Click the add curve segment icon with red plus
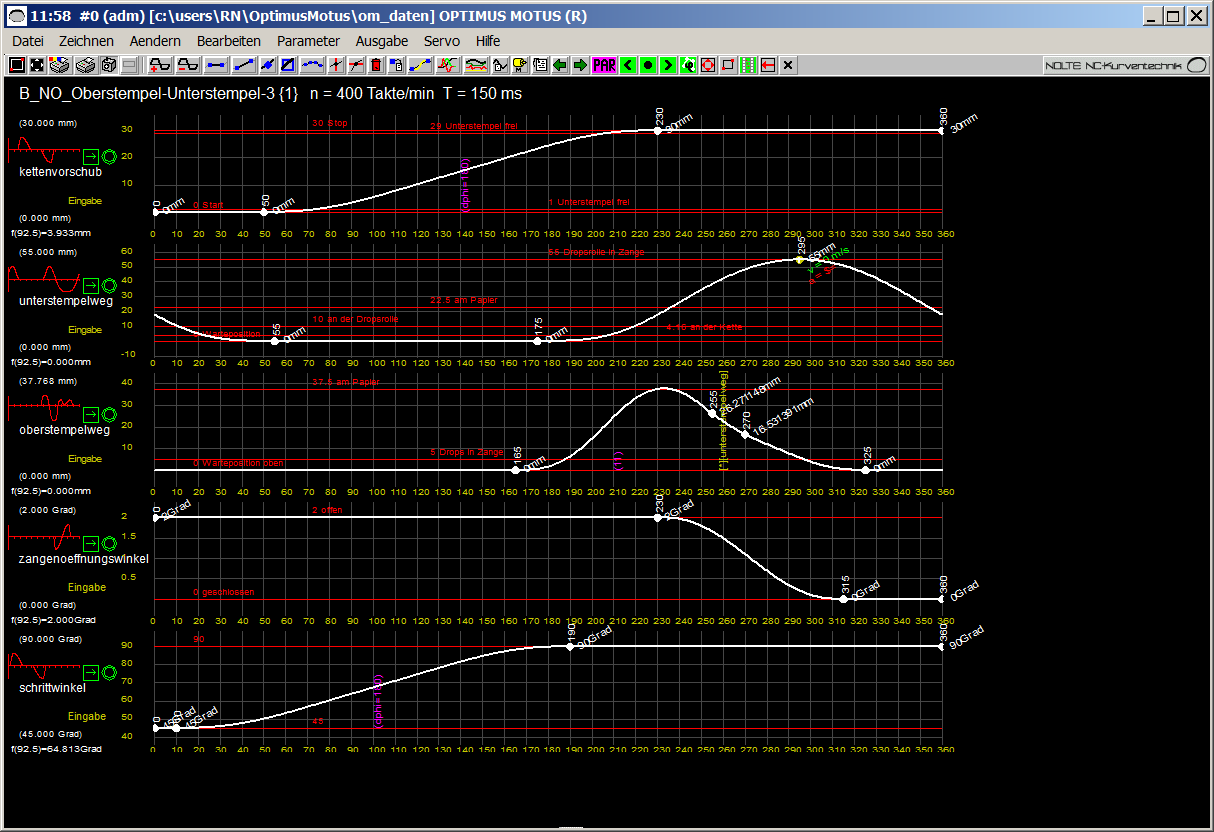 160,65
